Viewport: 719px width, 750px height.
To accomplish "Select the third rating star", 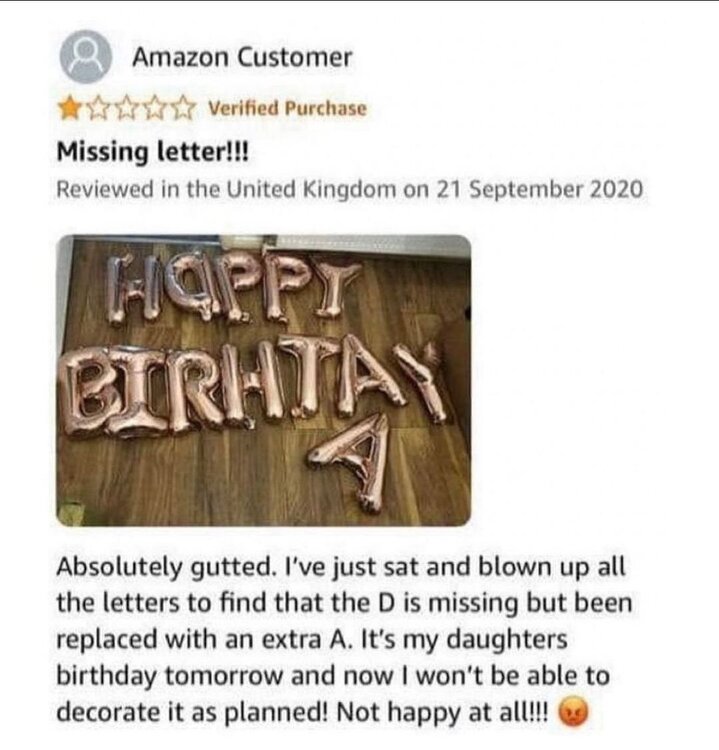I will click(x=125, y=108).
